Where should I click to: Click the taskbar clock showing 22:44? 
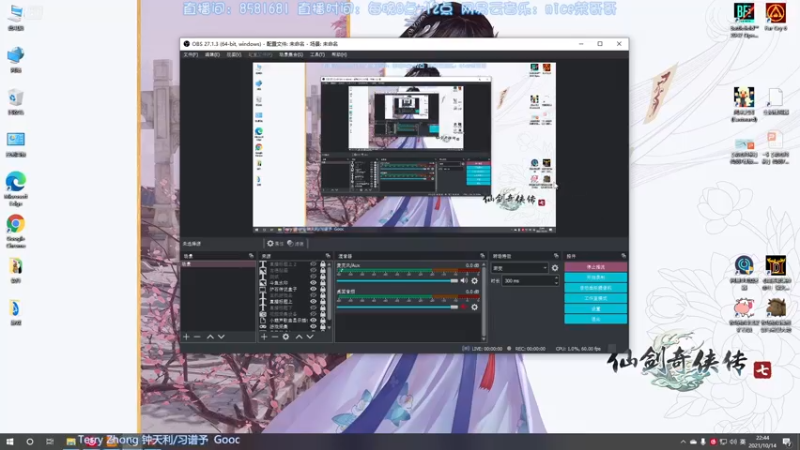click(x=763, y=442)
